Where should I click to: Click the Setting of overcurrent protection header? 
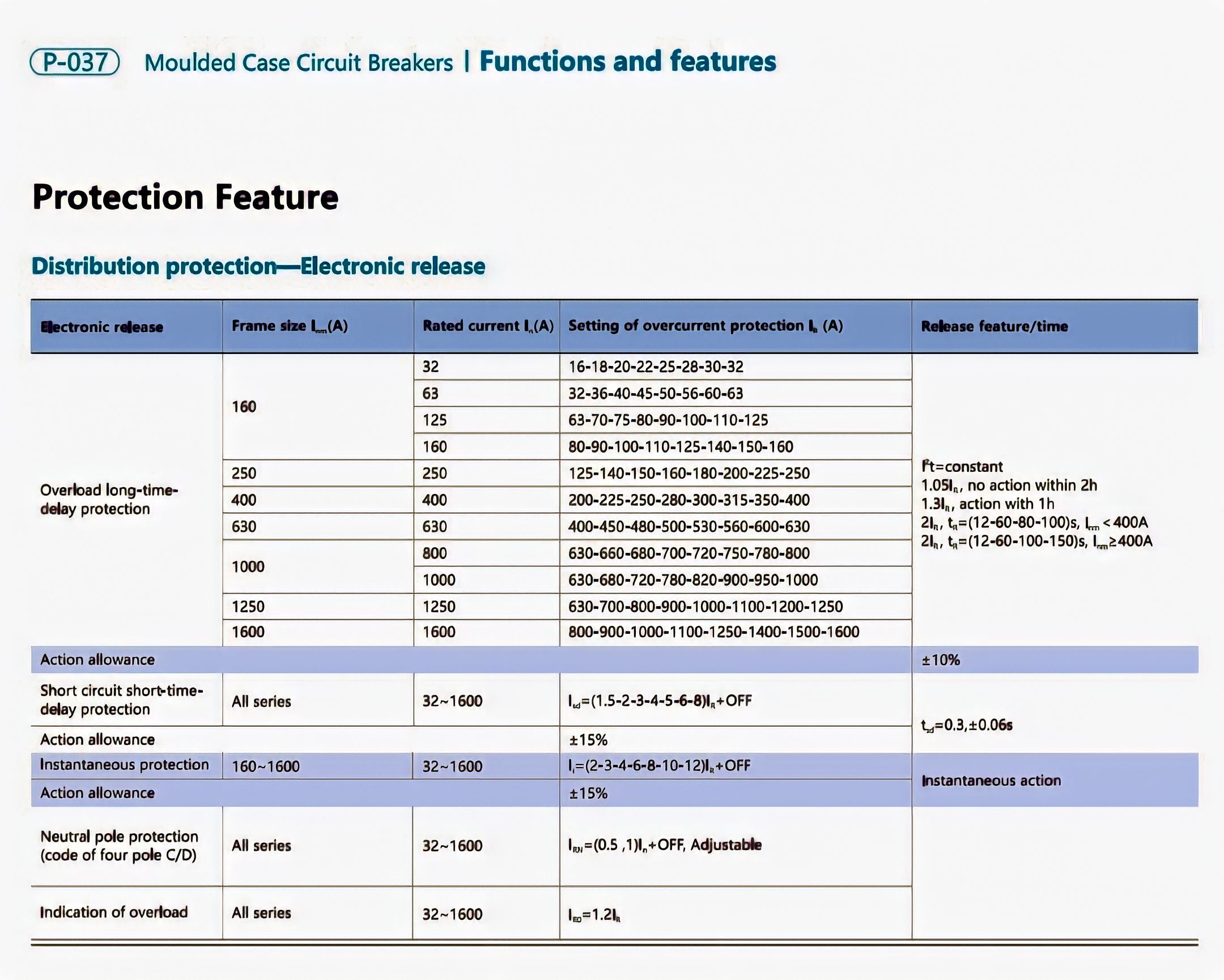pyautogui.click(x=705, y=326)
